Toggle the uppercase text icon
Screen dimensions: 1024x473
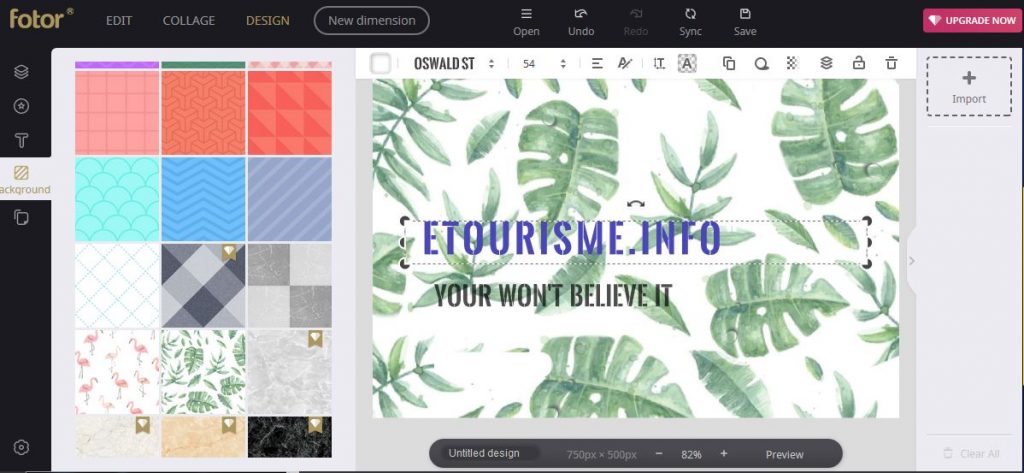click(687, 63)
